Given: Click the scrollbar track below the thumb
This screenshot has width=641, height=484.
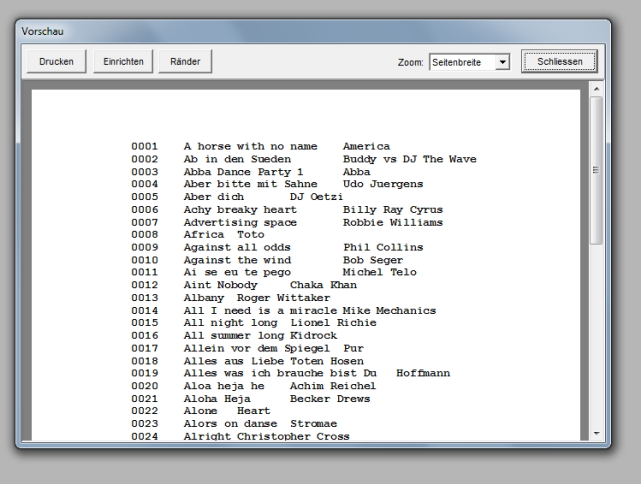Looking at the screenshot, I should (x=597, y=340).
